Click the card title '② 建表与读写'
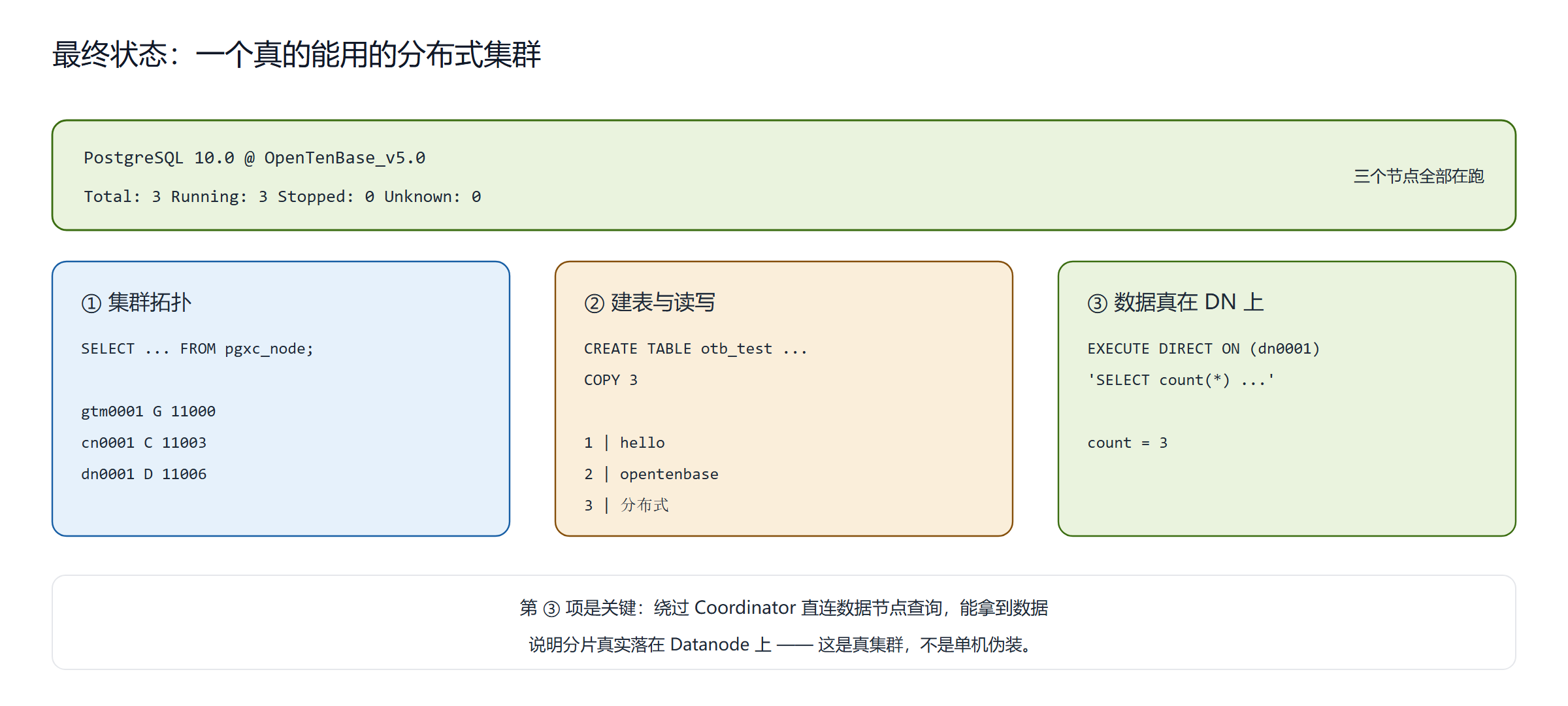1568x706 pixels. (x=649, y=303)
